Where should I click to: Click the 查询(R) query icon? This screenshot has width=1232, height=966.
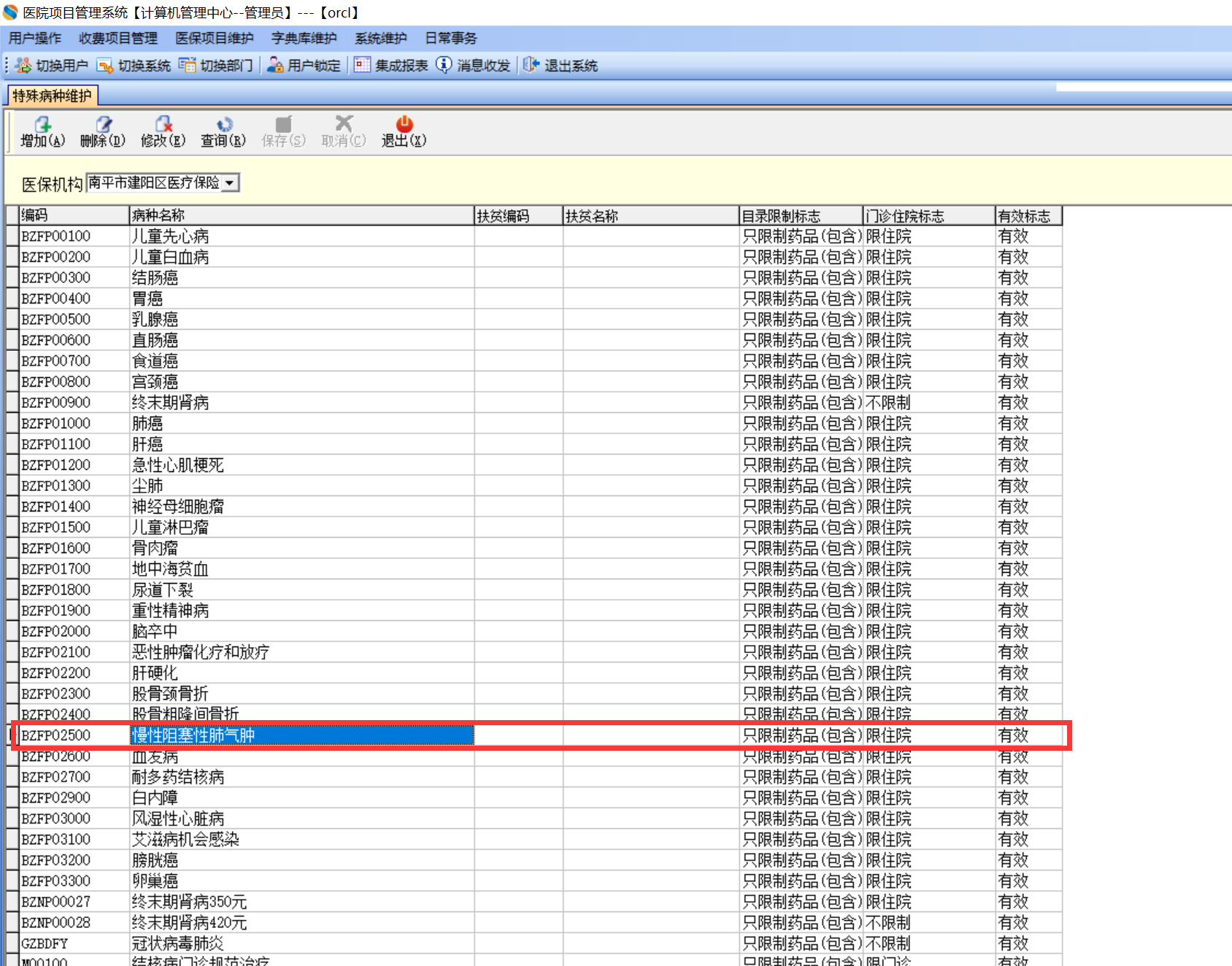pos(223,124)
